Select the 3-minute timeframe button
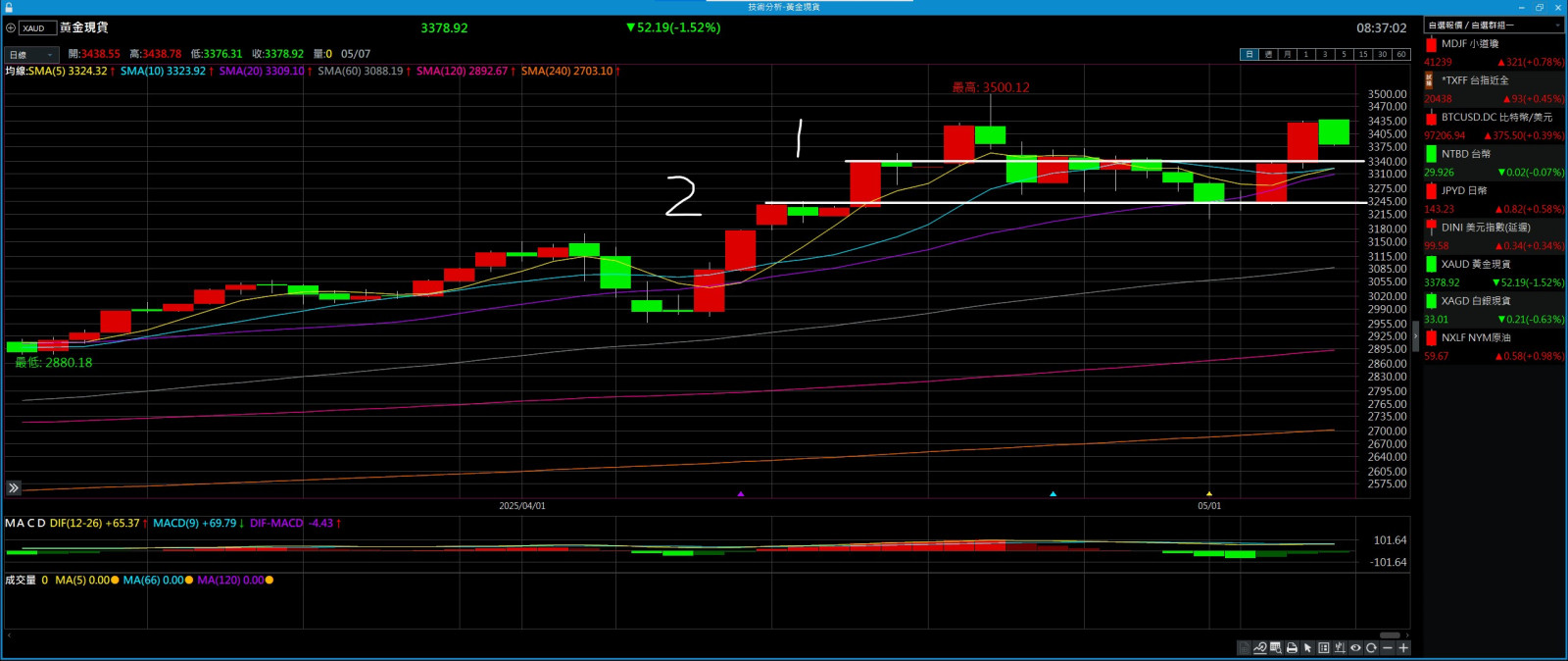Image resolution: width=1568 pixels, height=661 pixels. 1325,55
